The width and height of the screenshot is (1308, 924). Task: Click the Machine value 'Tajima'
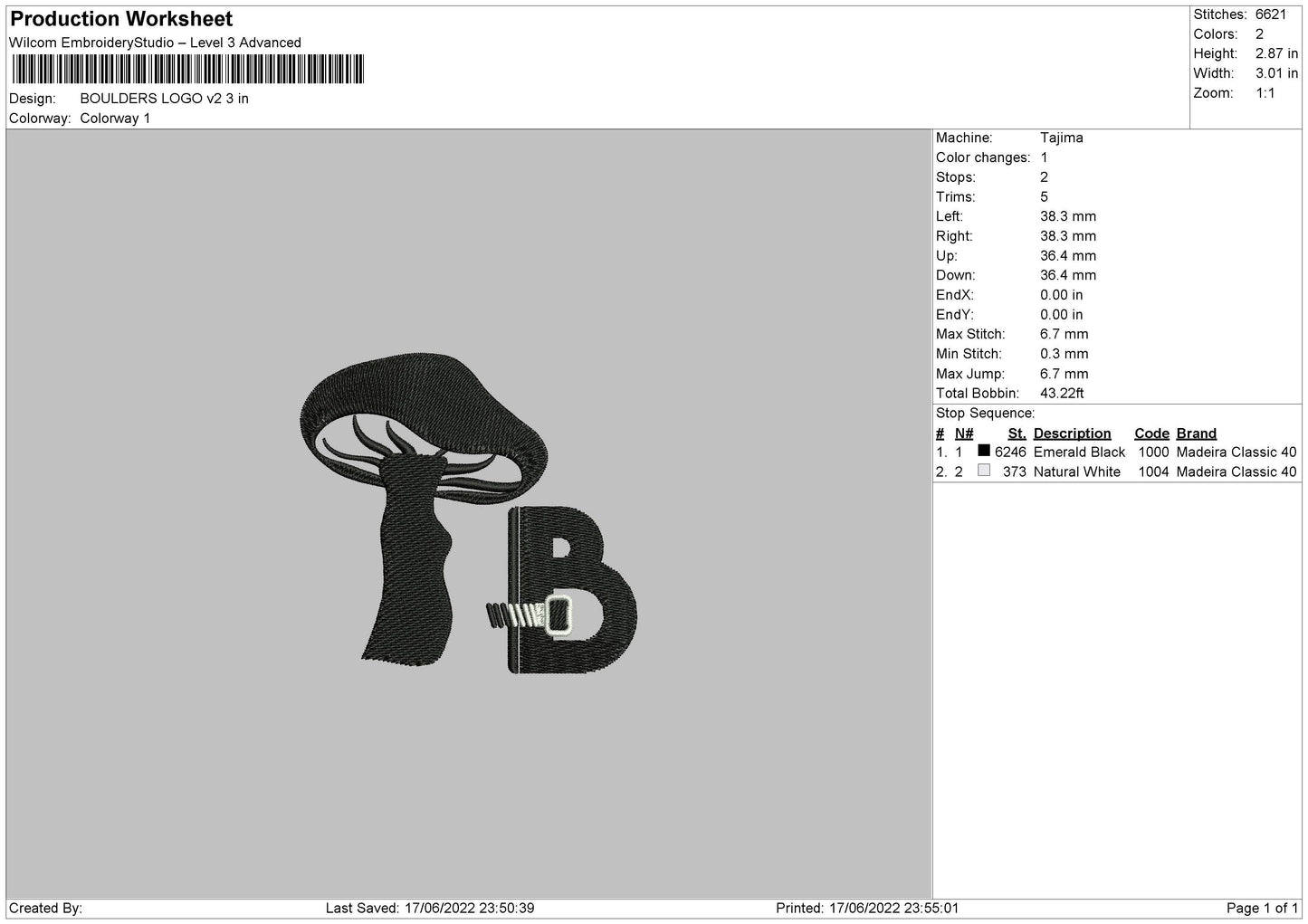point(1062,138)
